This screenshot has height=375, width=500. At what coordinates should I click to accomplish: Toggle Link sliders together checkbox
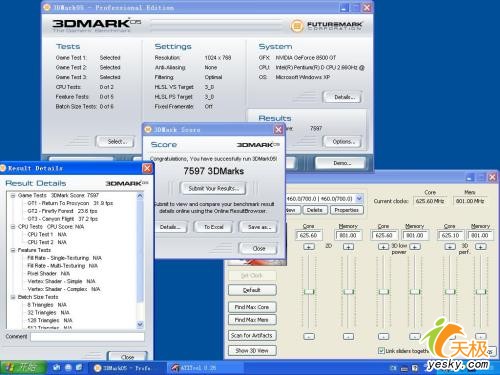pyautogui.click(x=381, y=351)
